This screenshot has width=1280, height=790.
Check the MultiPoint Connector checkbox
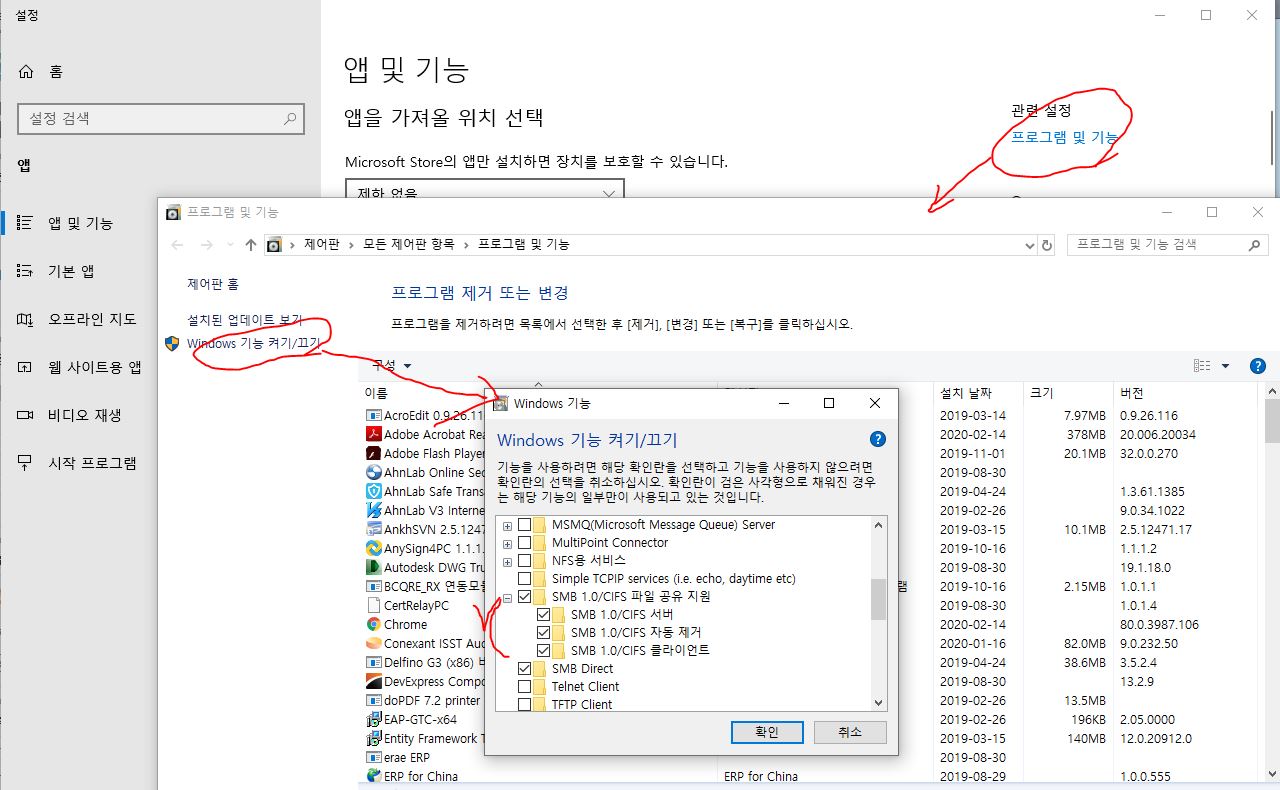point(525,543)
